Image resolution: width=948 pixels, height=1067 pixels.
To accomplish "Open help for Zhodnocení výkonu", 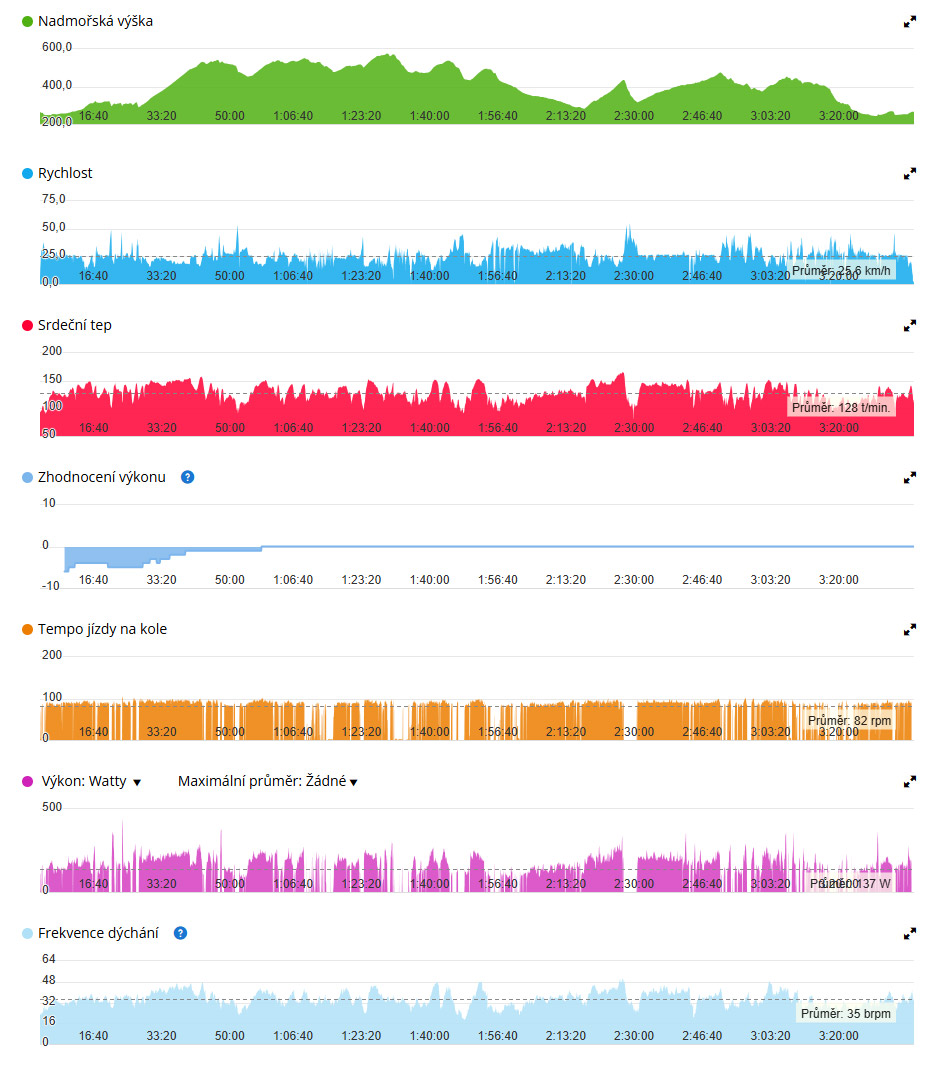I will pyautogui.click(x=187, y=477).
